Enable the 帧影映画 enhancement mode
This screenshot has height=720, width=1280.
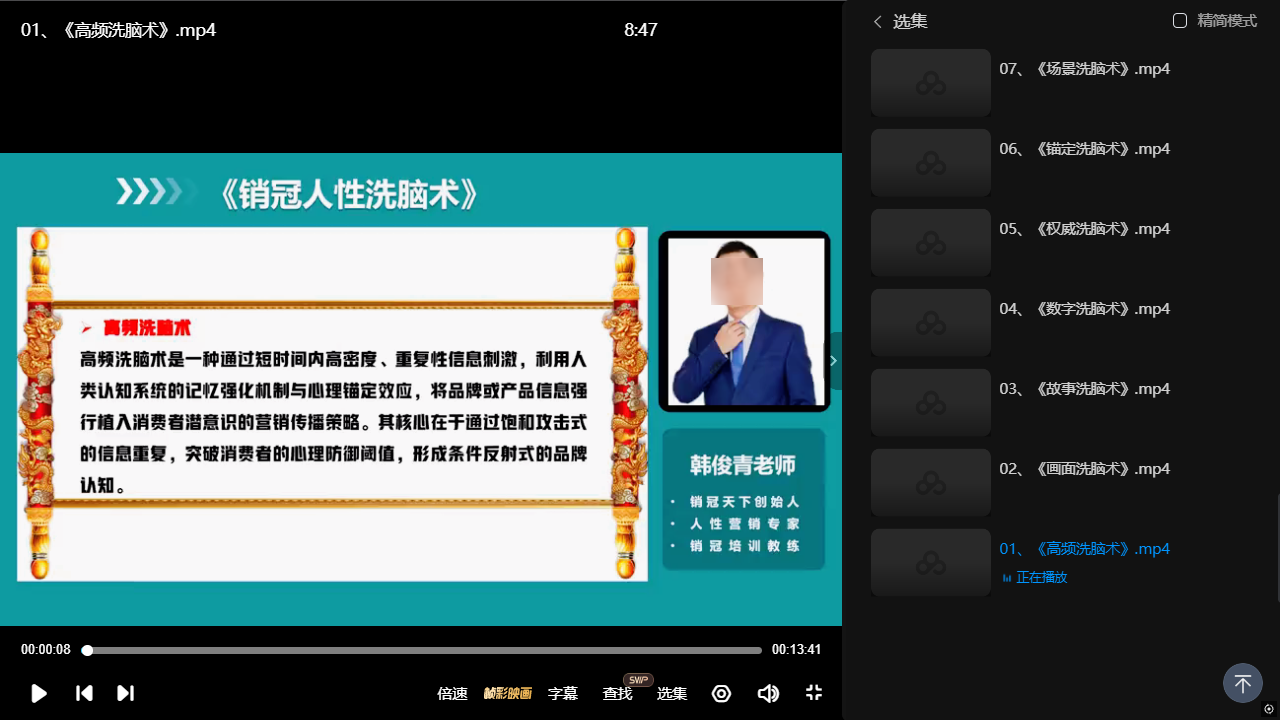[x=508, y=693]
